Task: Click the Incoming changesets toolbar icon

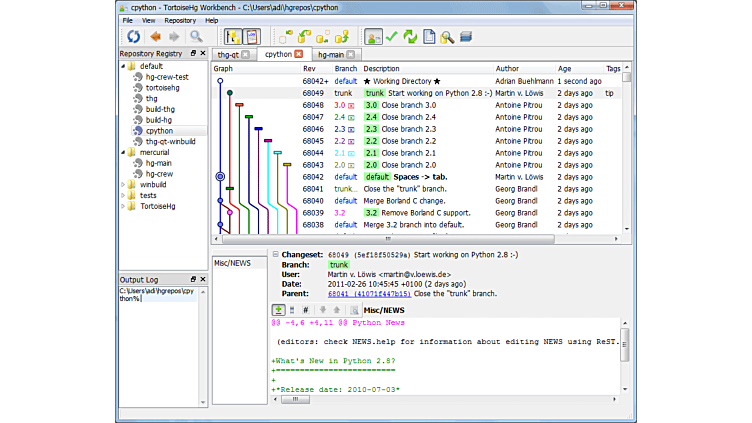Action: click(284, 37)
